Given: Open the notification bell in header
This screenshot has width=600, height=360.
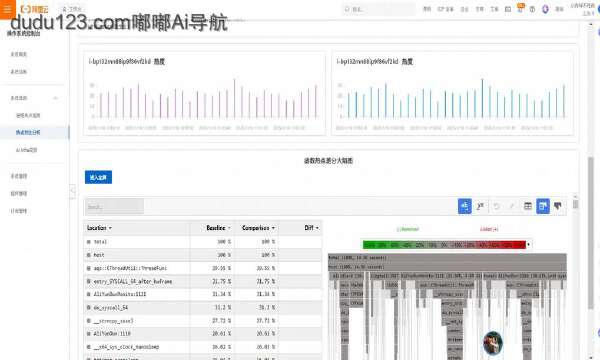Looking at the screenshot, I should tap(520, 8).
